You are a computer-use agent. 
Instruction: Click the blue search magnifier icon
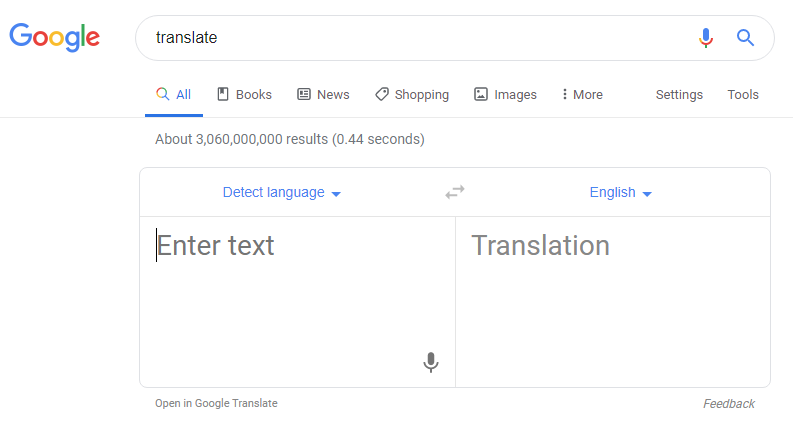(x=745, y=37)
